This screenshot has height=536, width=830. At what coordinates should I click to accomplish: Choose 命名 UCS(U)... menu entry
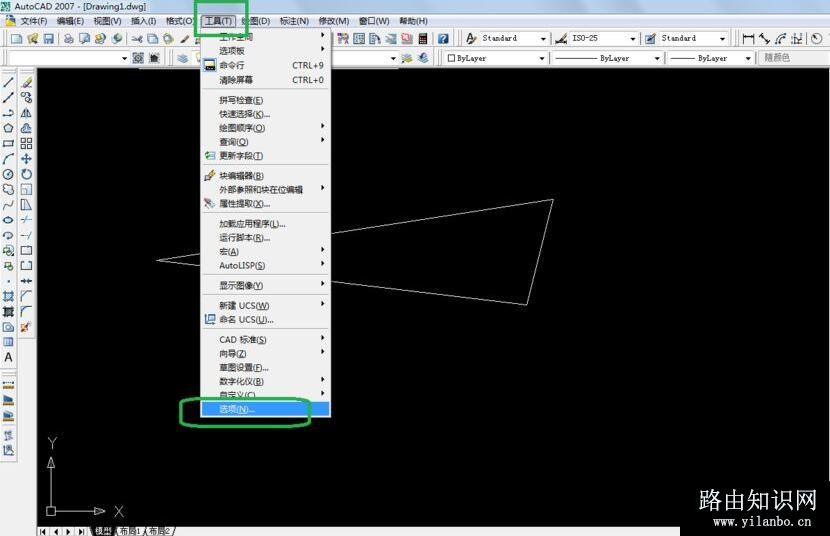coord(266,320)
